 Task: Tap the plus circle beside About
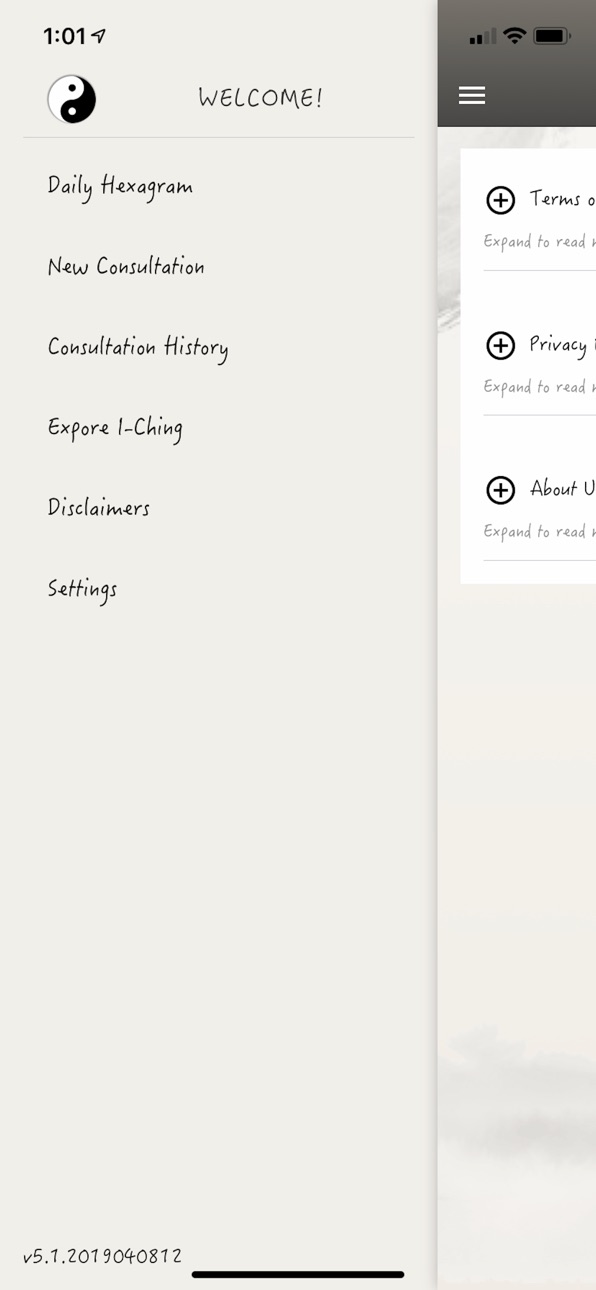click(500, 490)
